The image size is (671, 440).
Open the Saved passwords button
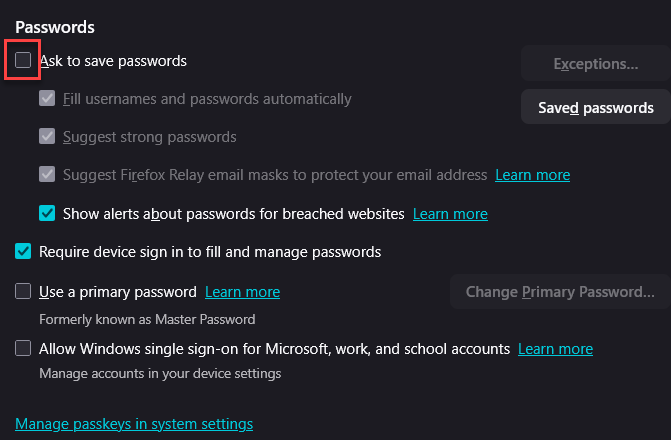coord(596,107)
